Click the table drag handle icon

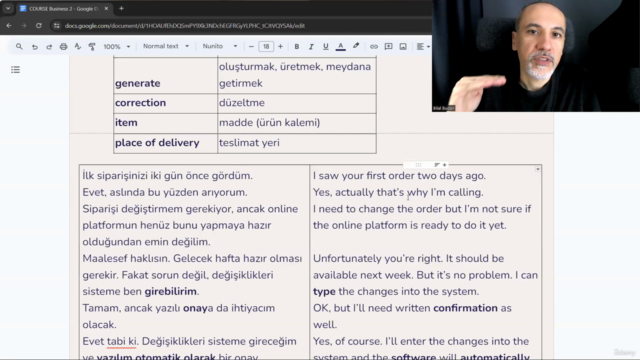pyautogui.click(x=418, y=165)
